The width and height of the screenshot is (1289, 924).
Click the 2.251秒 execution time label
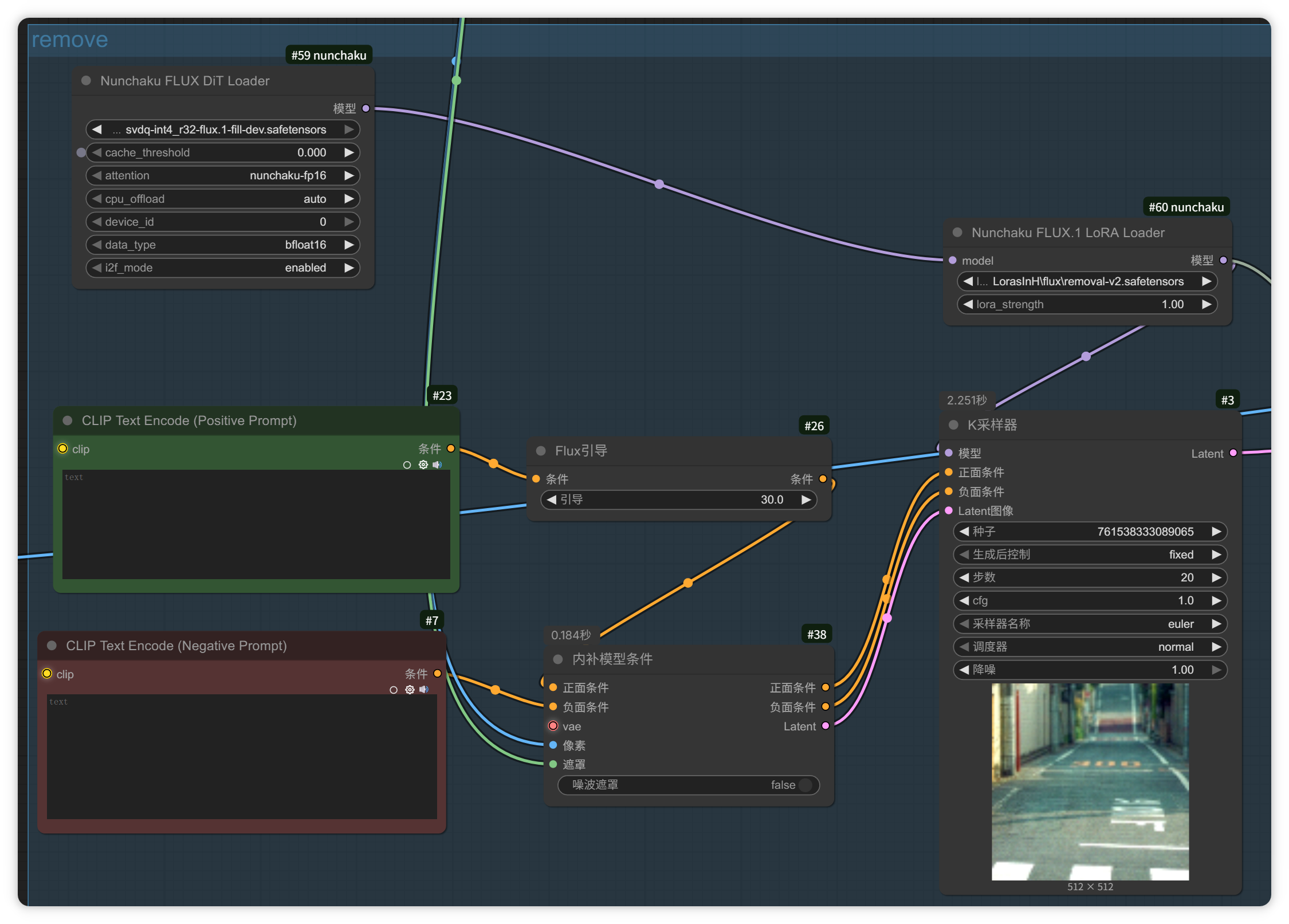(967, 400)
